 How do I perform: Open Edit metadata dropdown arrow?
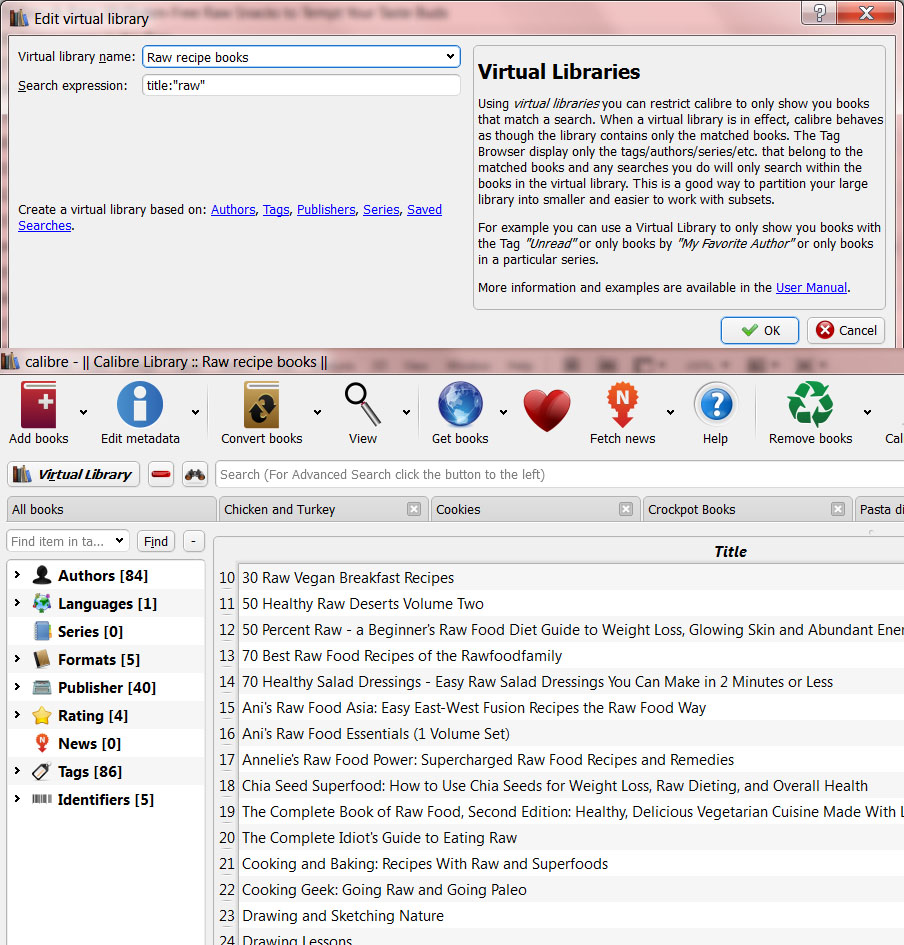pos(195,412)
